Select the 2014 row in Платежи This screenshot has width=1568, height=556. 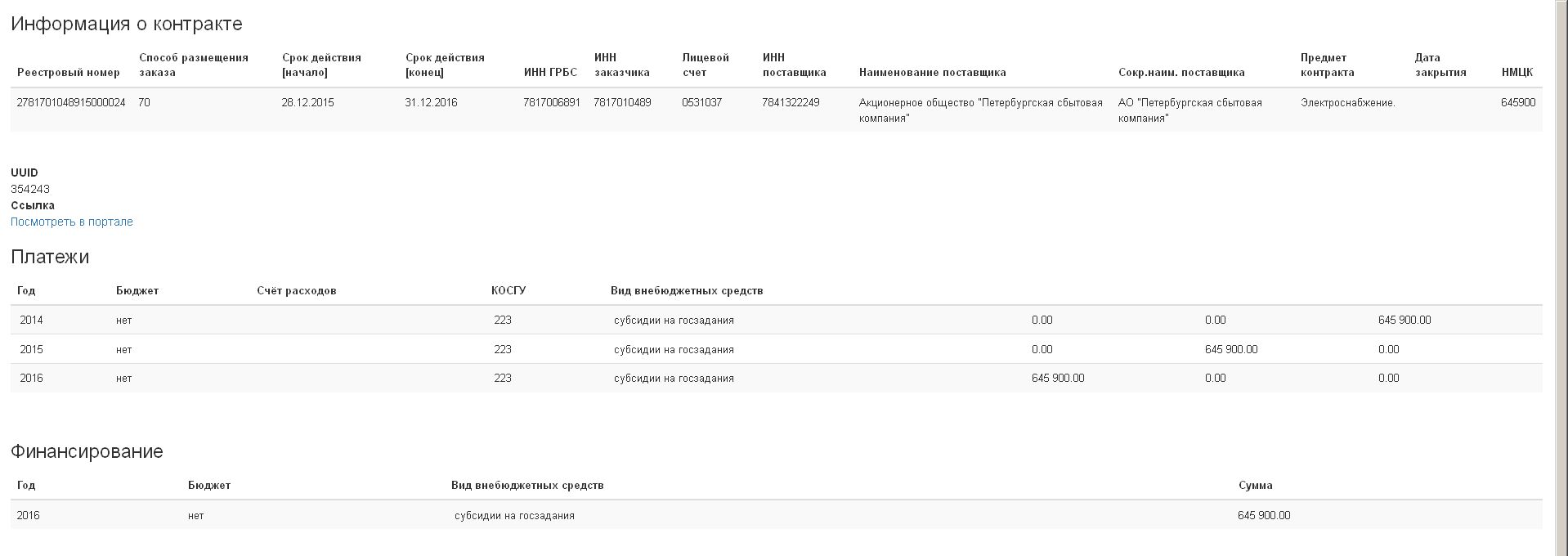pos(776,320)
